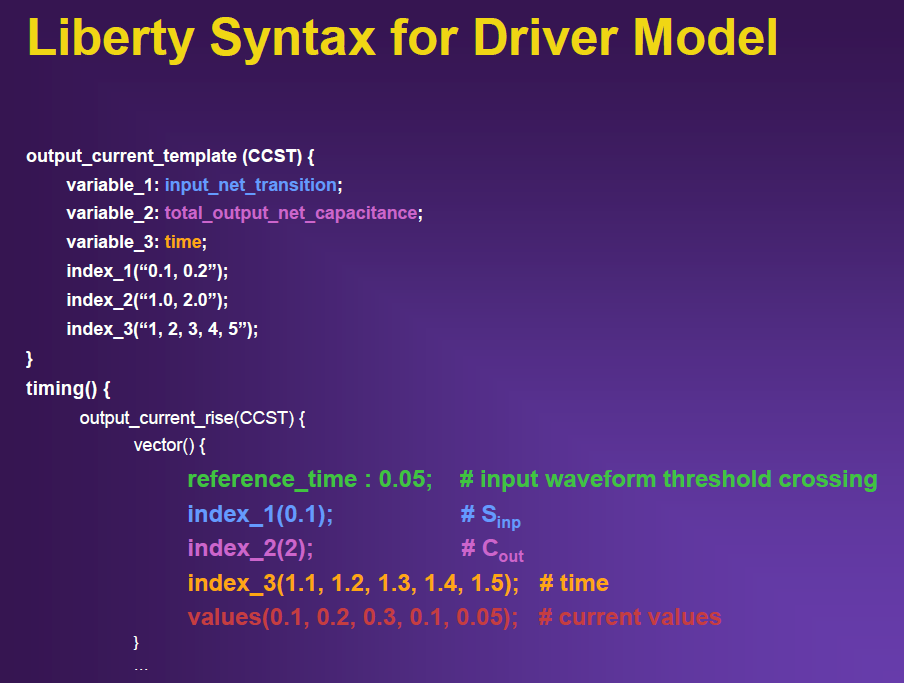Viewport: 904px width, 683px height.
Task: Click the 'vector() {' line
Action: coord(169,445)
